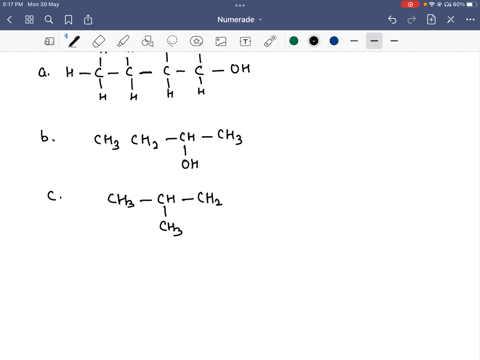The image size is (480, 360).
Task: Tap the battery status indicator
Action: click(x=472, y=4)
